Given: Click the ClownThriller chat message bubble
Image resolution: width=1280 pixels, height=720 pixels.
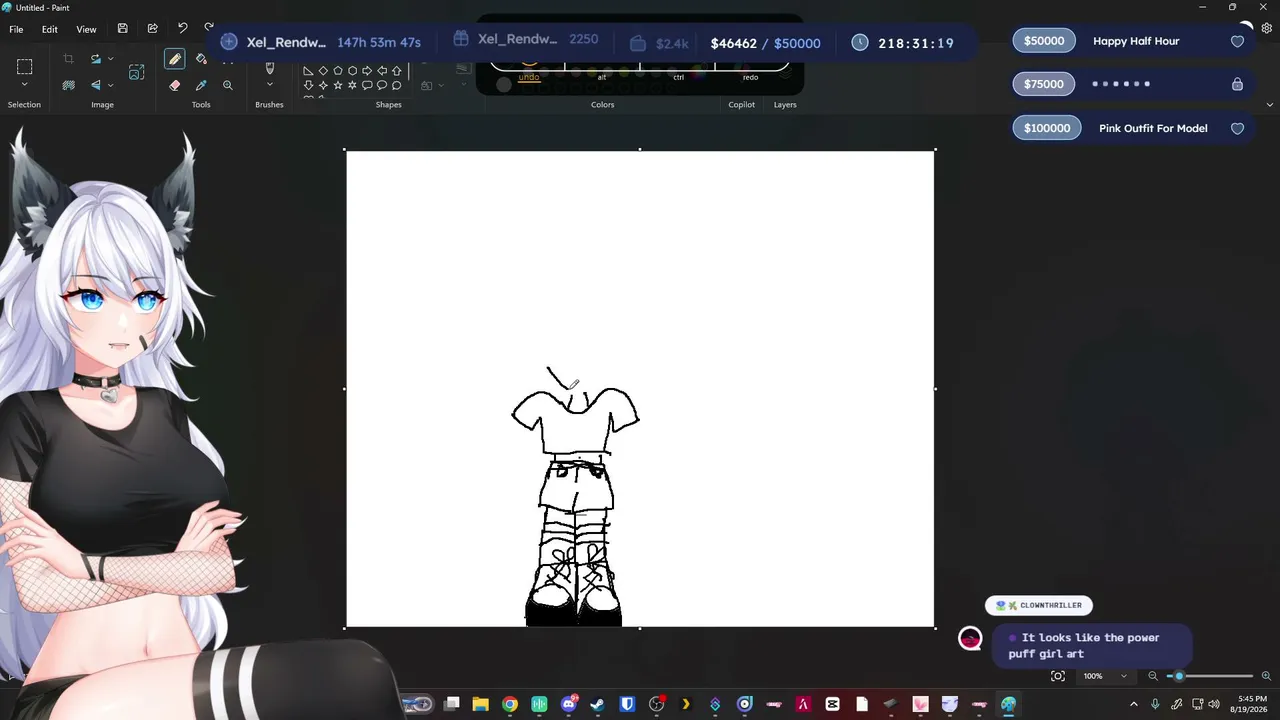Looking at the screenshot, I should [1091, 645].
